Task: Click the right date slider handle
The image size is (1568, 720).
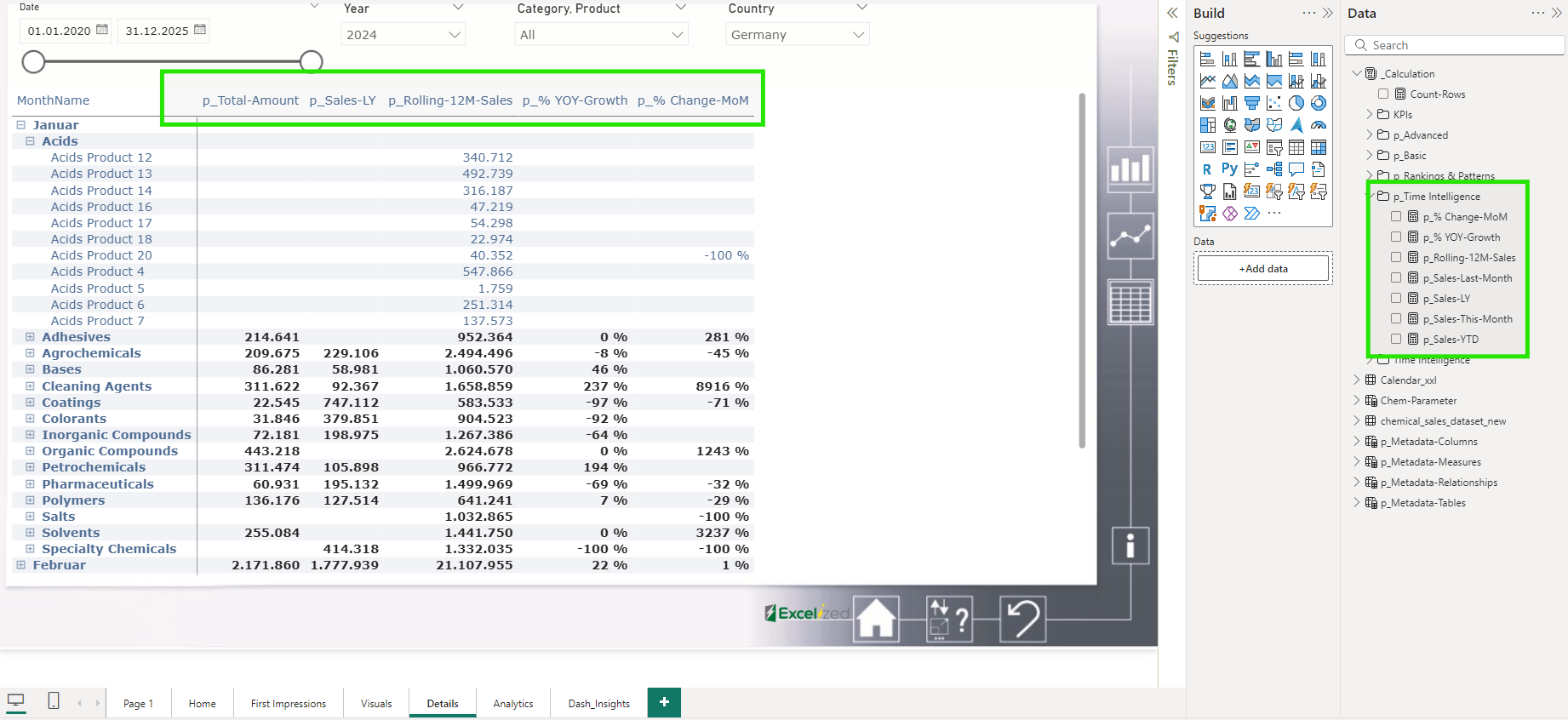Action: pos(312,61)
